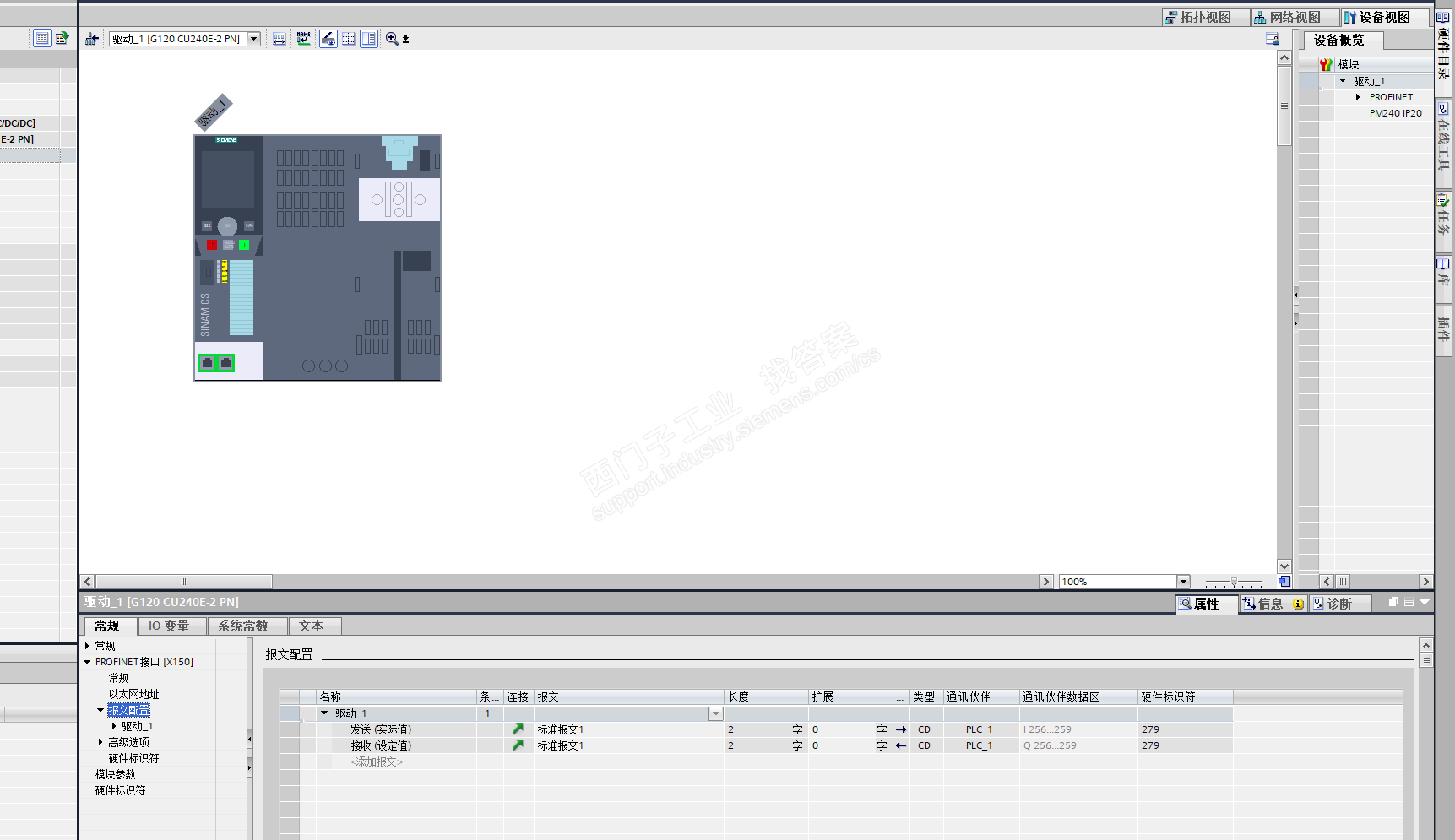Screen dimensions: 1455x840
Task: Click the link icon for 接收 (设定值) row
Action: pyautogui.click(x=518, y=745)
